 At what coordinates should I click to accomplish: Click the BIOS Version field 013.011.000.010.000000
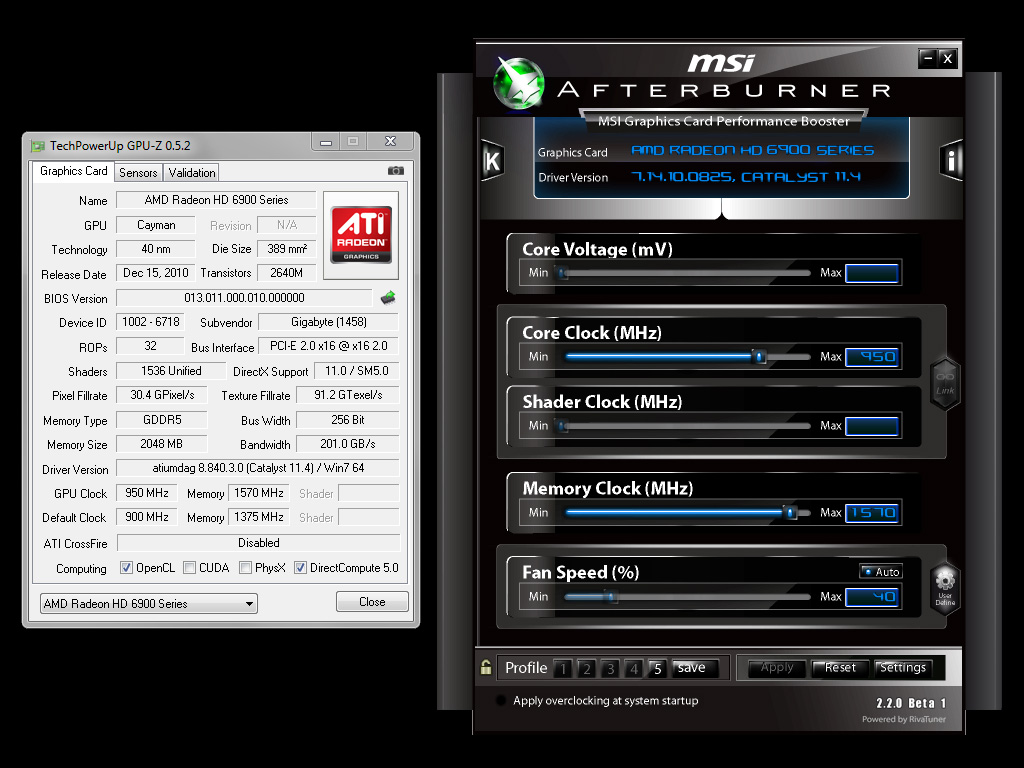coord(244,298)
